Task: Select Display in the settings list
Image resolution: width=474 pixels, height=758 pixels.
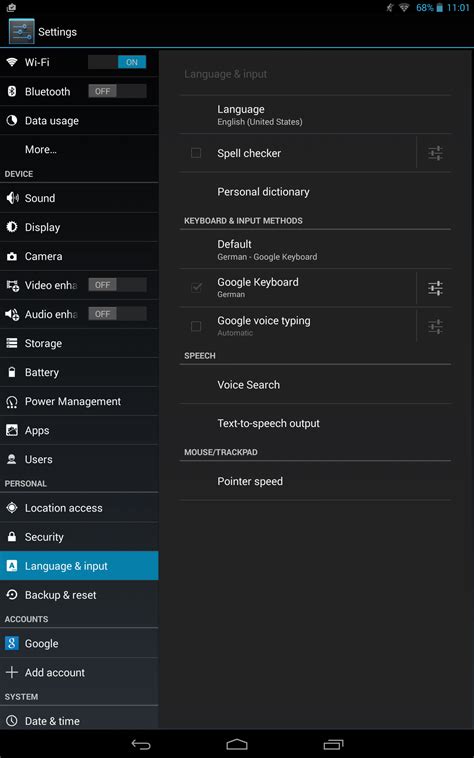Action: pyautogui.click(x=79, y=227)
